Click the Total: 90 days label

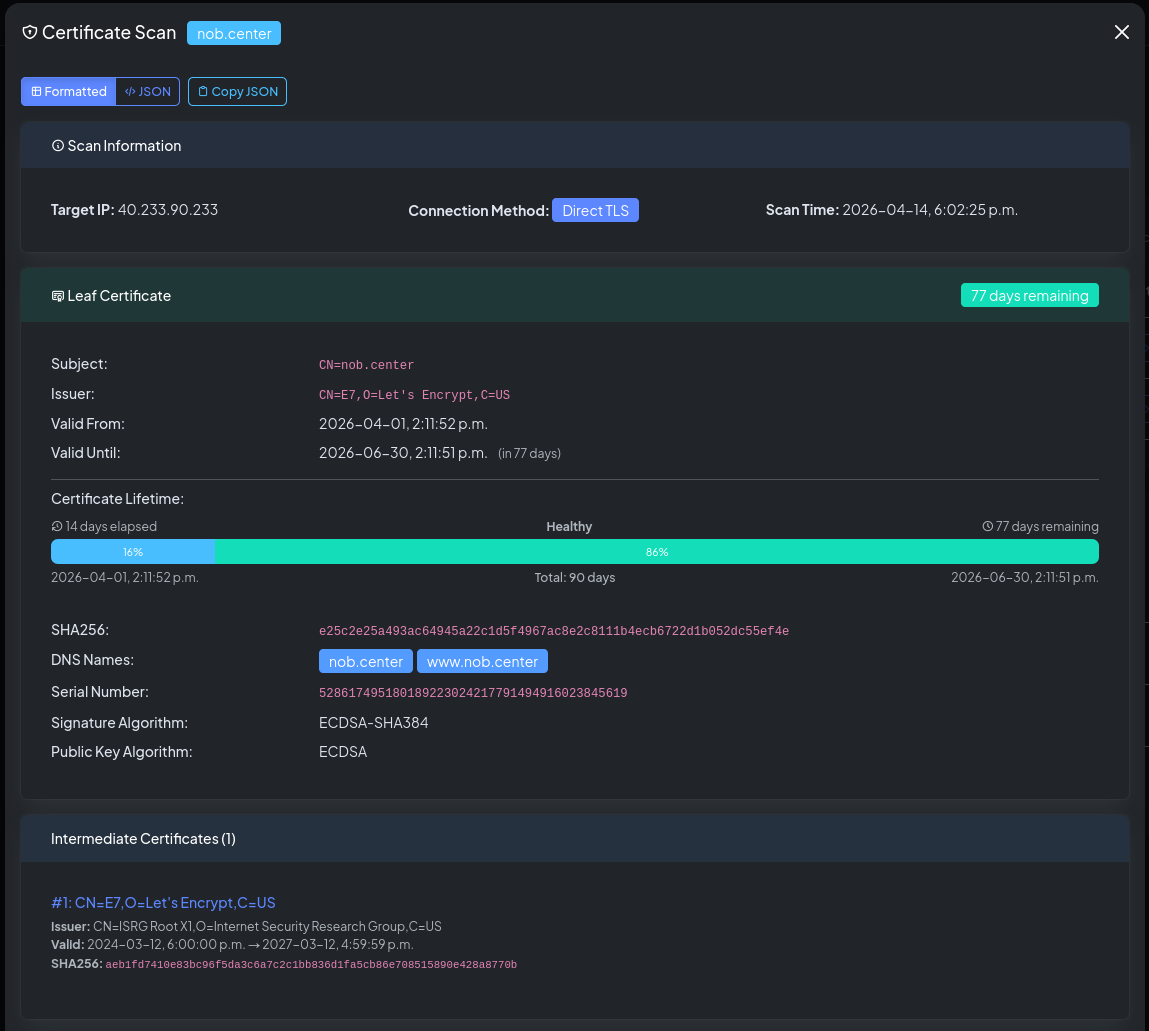tap(574, 577)
